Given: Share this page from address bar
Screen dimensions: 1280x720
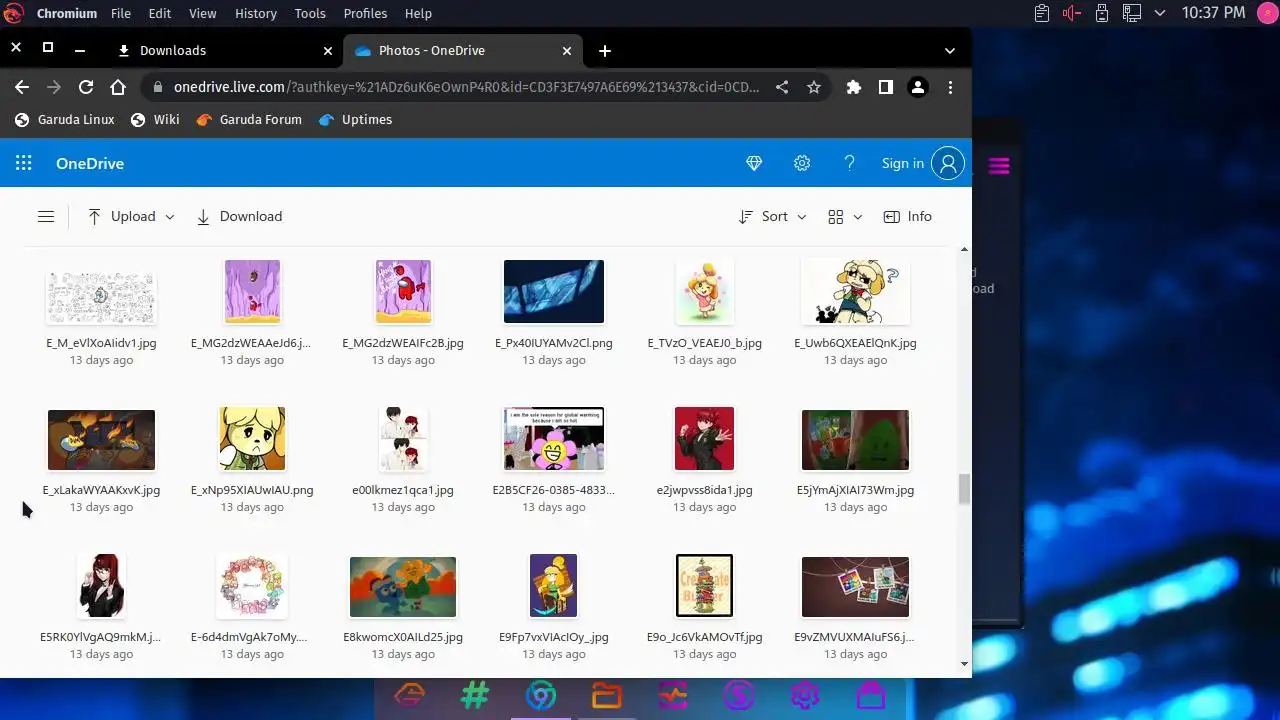Looking at the screenshot, I should tap(782, 87).
